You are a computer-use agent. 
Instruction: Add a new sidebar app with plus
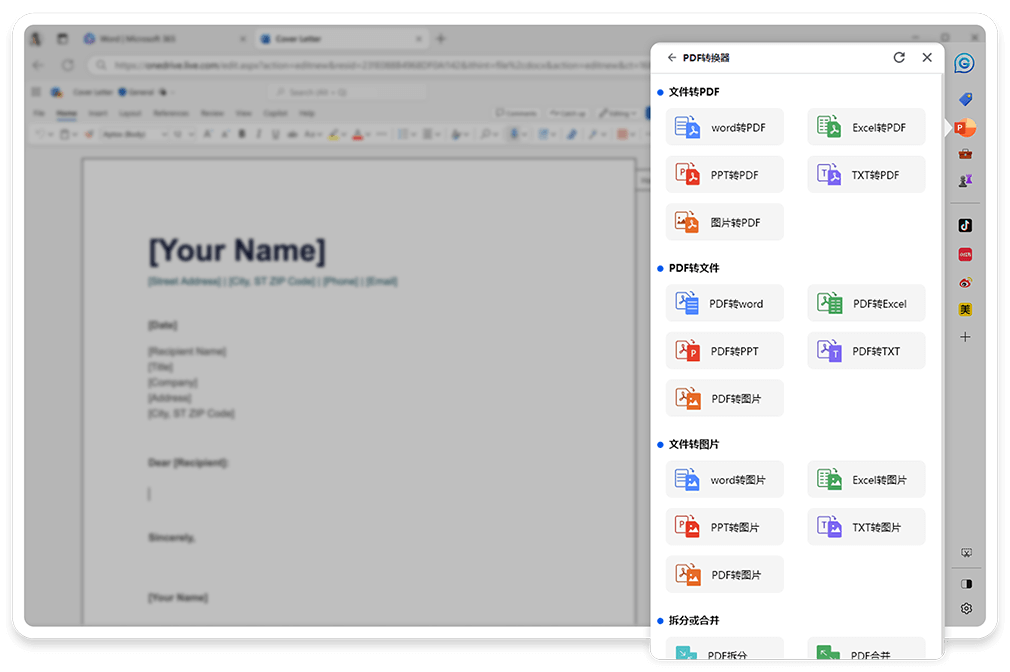pos(965,337)
